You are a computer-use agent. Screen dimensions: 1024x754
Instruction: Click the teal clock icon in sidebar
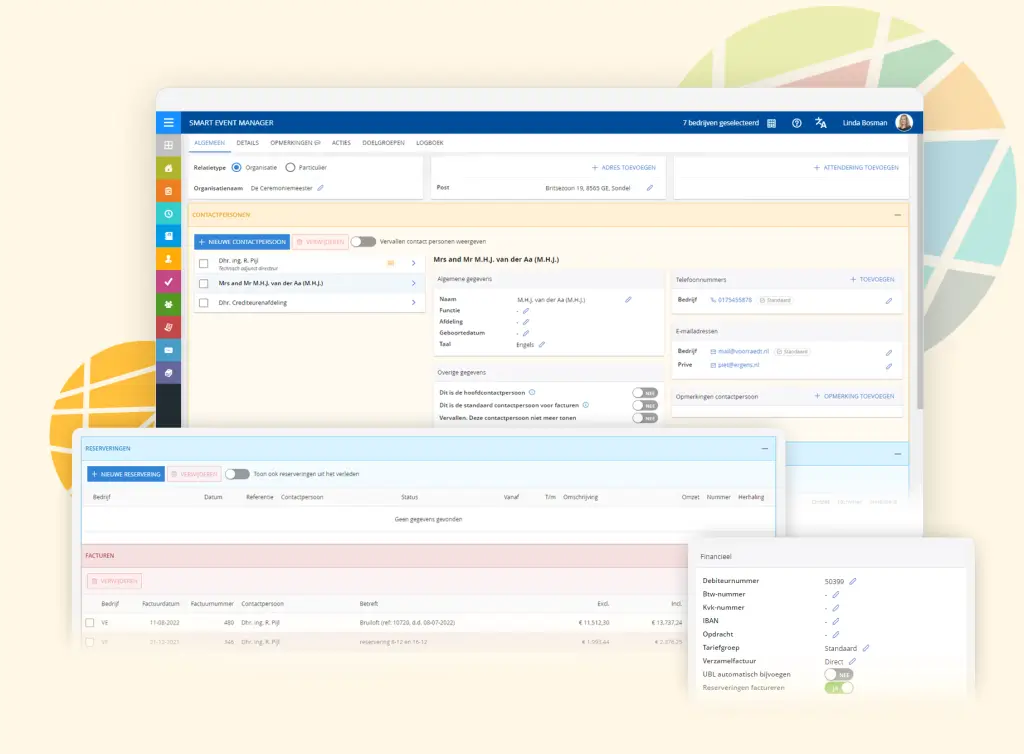(x=168, y=213)
